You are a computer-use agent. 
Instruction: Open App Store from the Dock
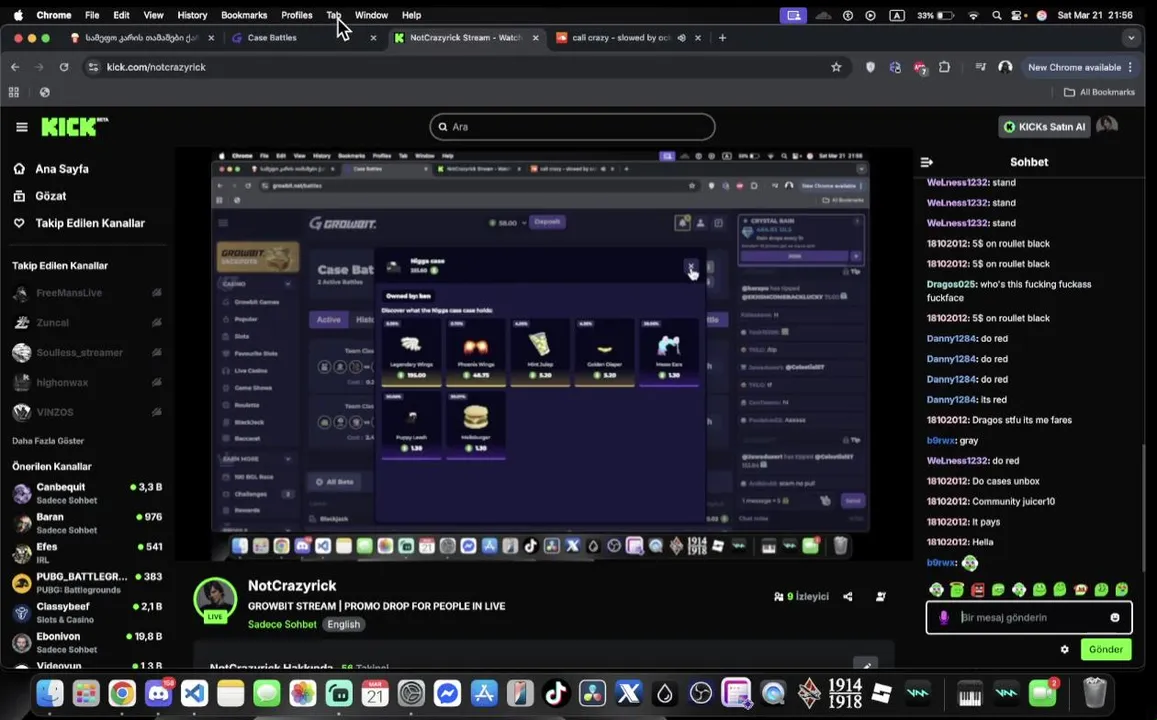click(483, 693)
